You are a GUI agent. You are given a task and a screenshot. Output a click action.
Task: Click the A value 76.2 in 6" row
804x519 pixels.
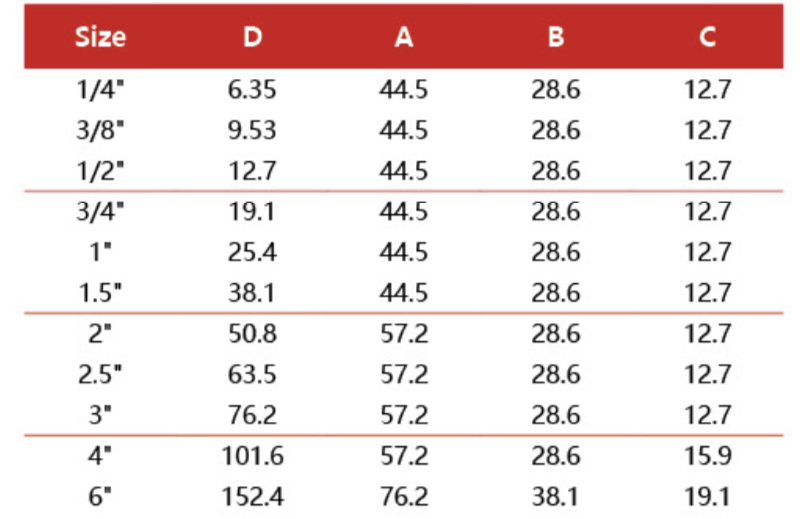(x=403, y=498)
